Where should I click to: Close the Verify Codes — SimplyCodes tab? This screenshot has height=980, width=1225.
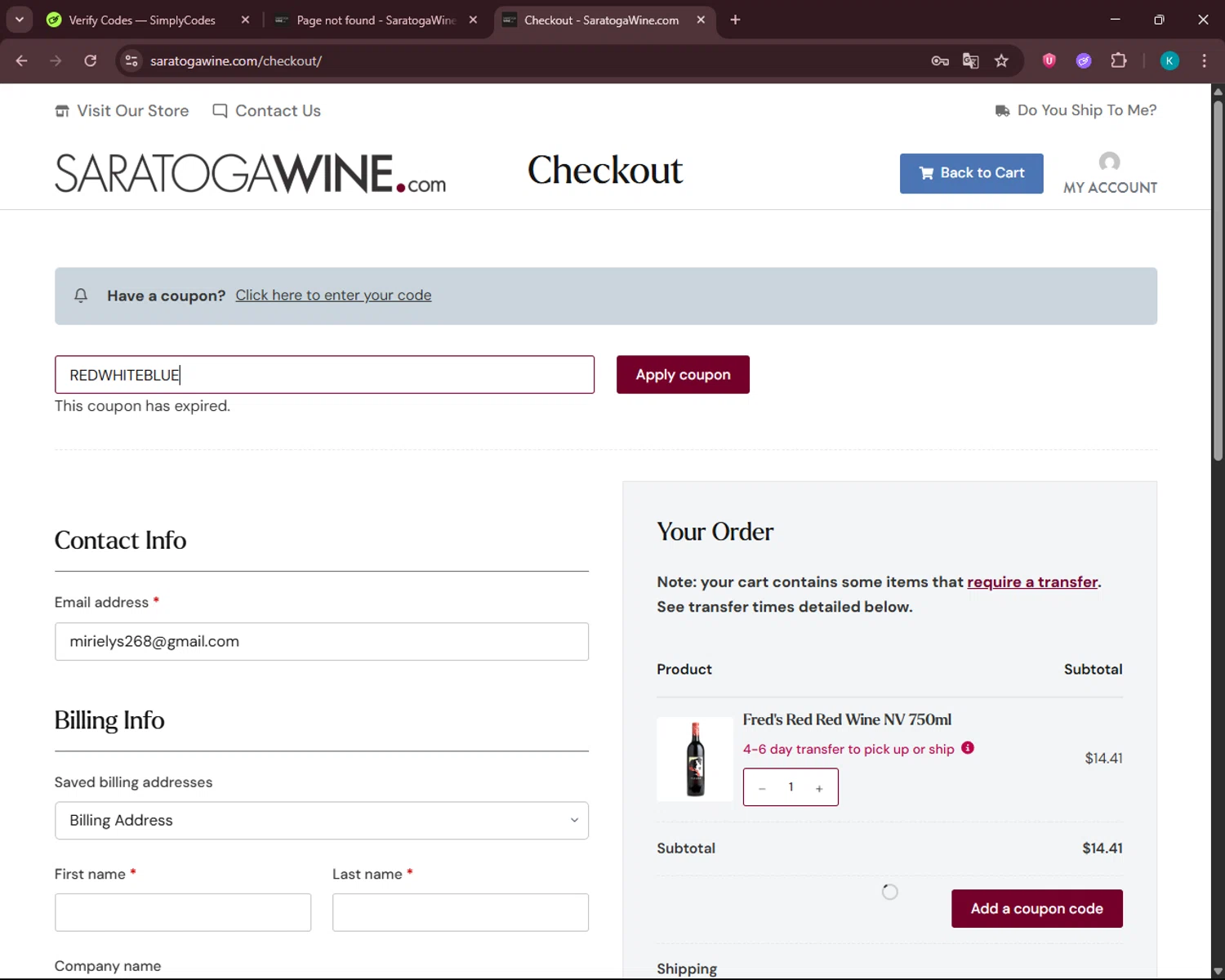245,20
